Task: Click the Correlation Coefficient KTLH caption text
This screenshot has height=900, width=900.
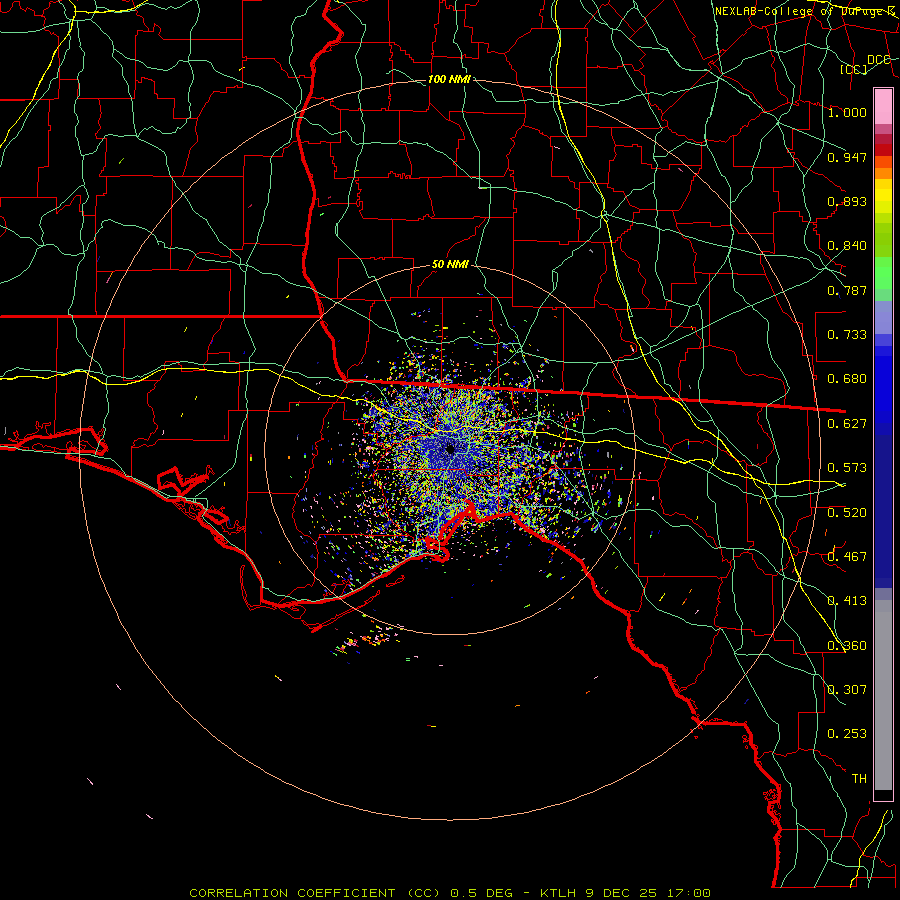Action: (450, 893)
